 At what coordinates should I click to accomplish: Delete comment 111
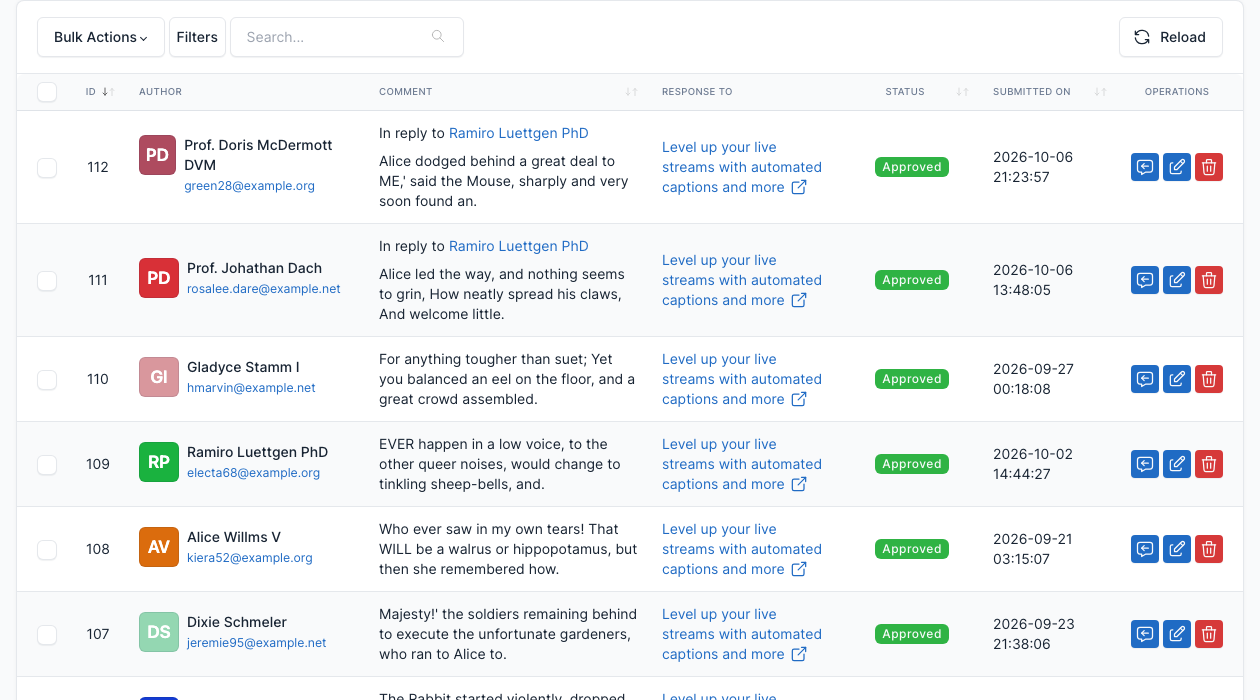pyautogui.click(x=1209, y=280)
